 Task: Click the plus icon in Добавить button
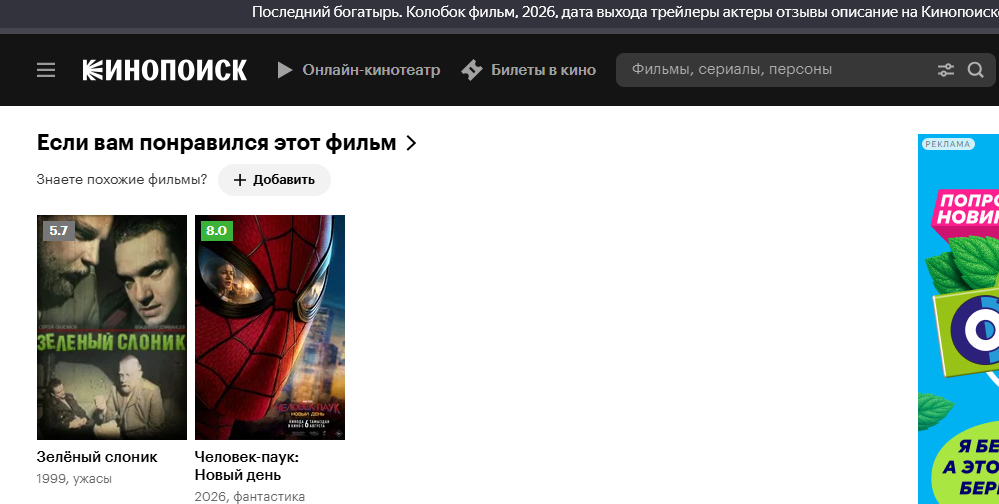(x=240, y=180)
